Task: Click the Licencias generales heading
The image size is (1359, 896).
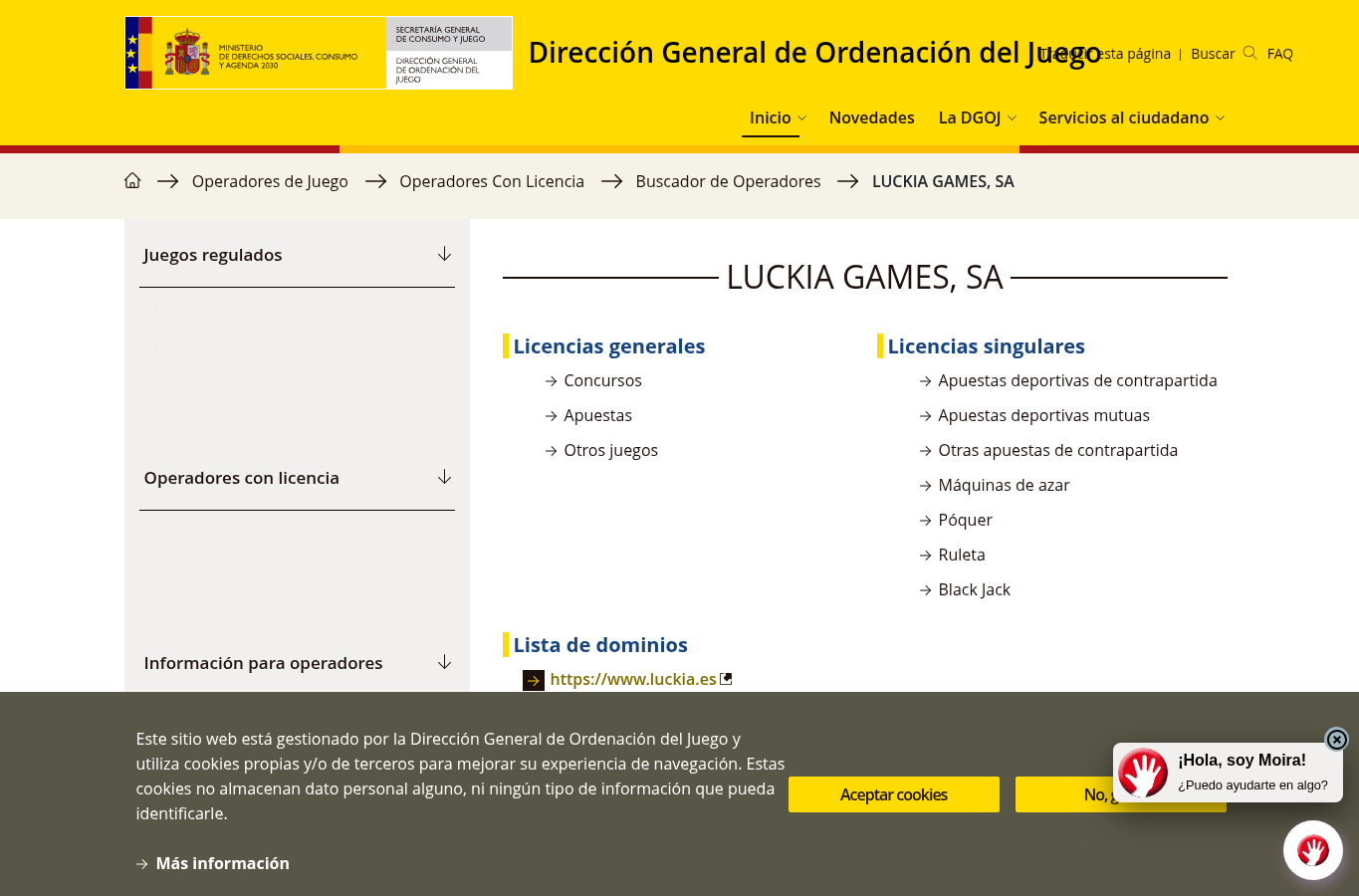Action: click(608, 346)
